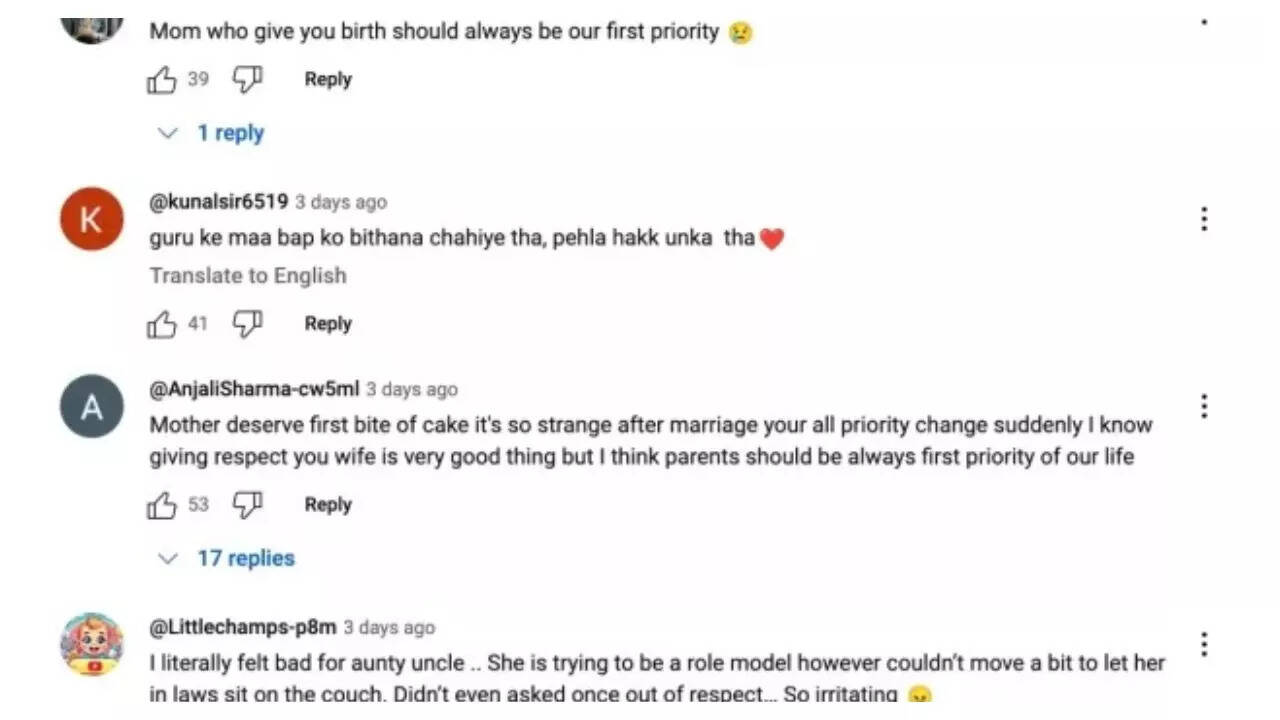The image size is (1280, 720).
Task: Like the comment with 39 likes
Action: coord(162,80)
